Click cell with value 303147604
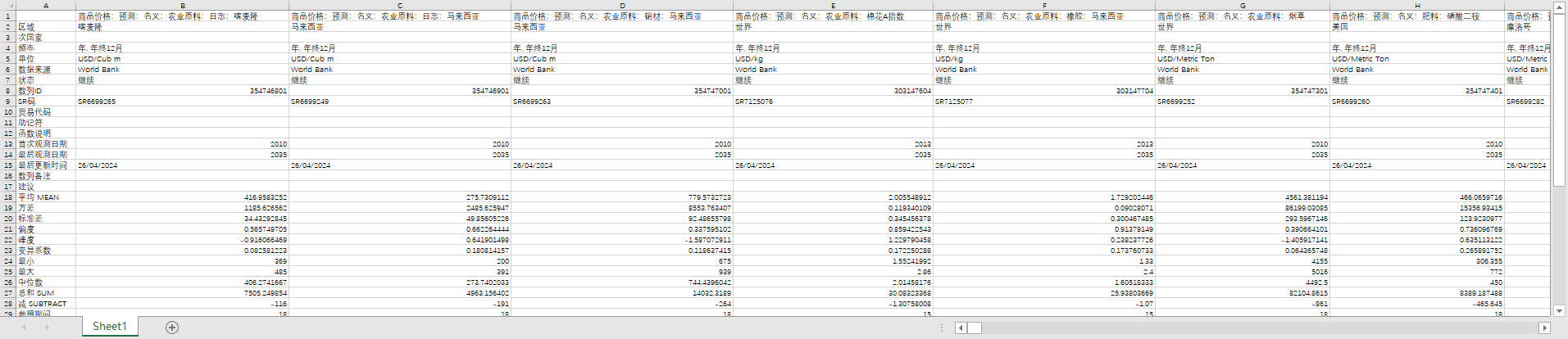 (x=834, y=91)
